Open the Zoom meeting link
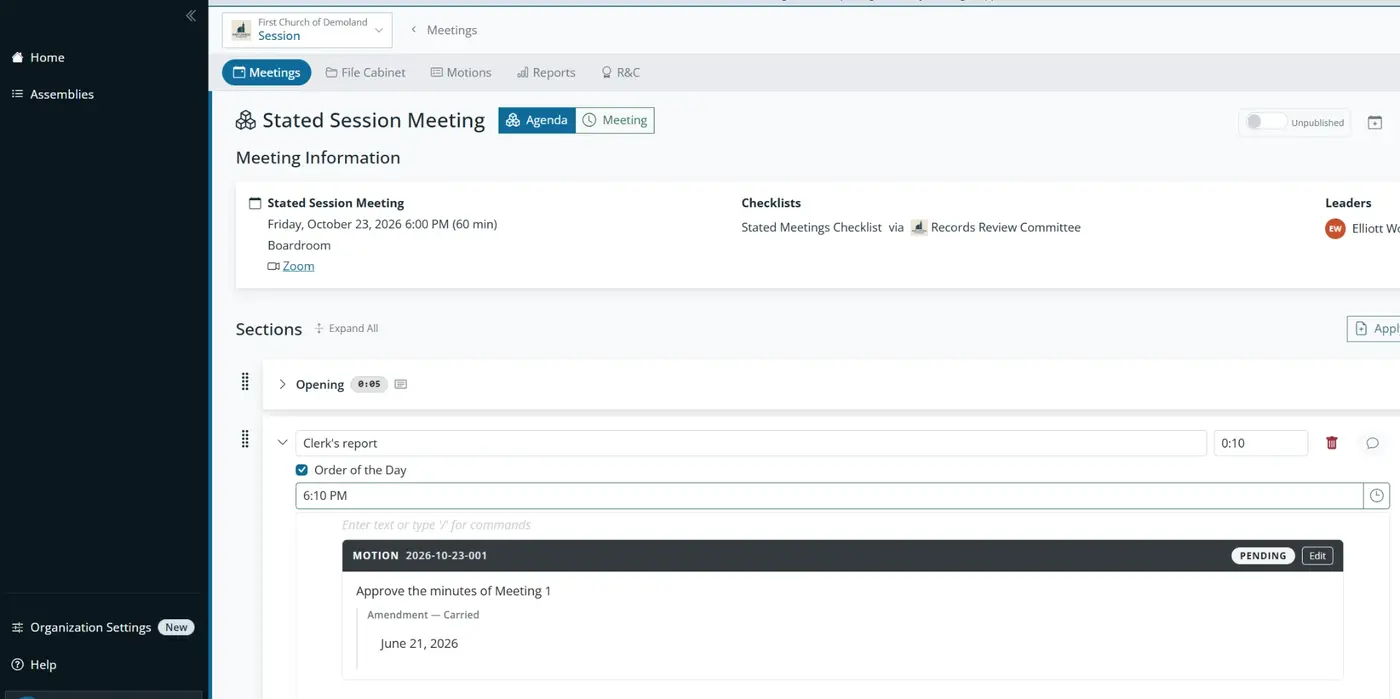This screenshot has height=699, width=1400. 298,266
